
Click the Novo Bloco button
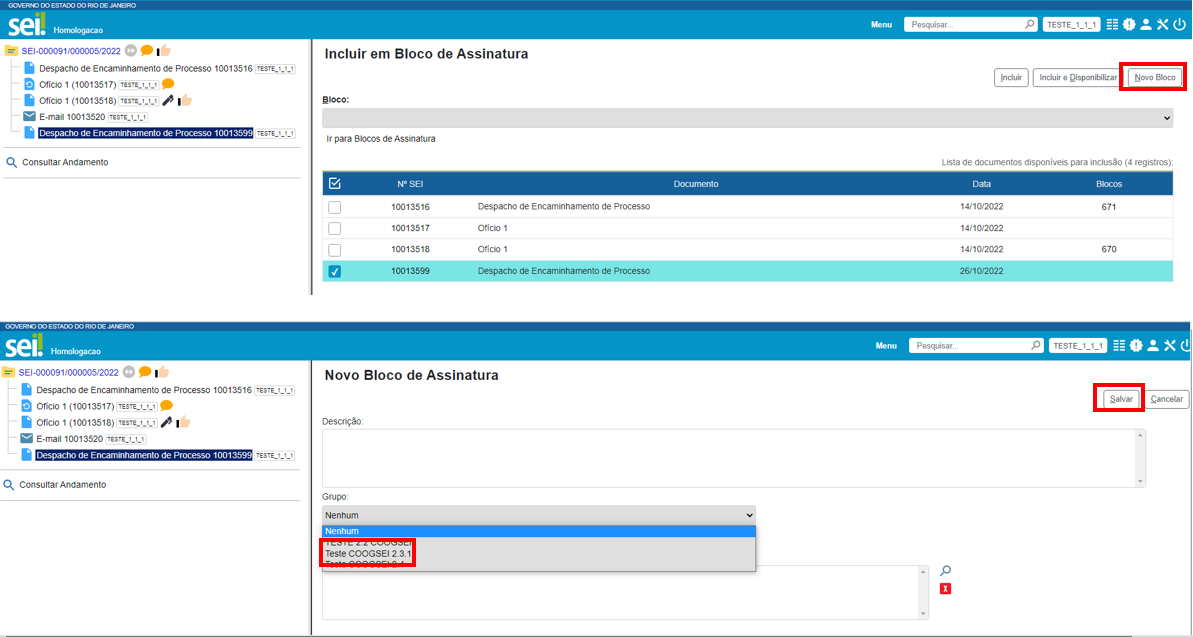[1154, 77]
